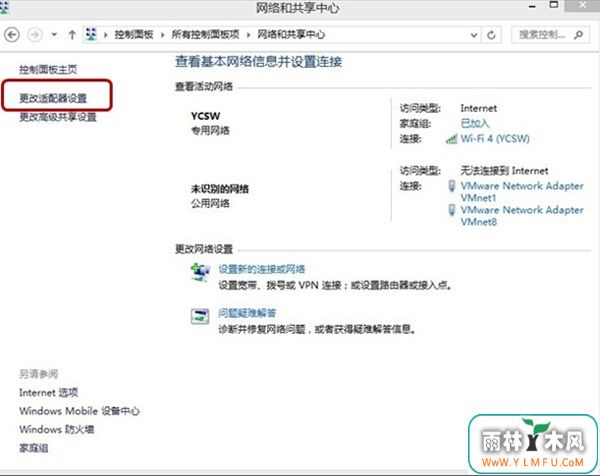Open VMware Network Adapter VMnet8 link
Viewport: 600px width, 476px height.
pyautogui.click(x=522, y=216)
